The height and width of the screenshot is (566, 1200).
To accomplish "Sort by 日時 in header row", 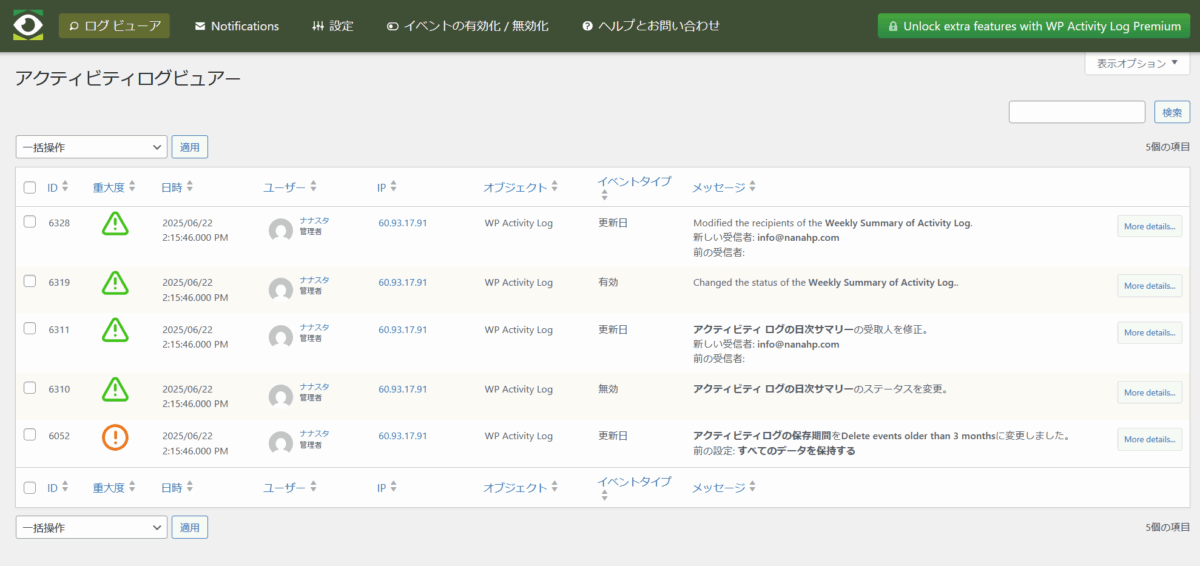I will pyautogui.click(x=177, y=187).
